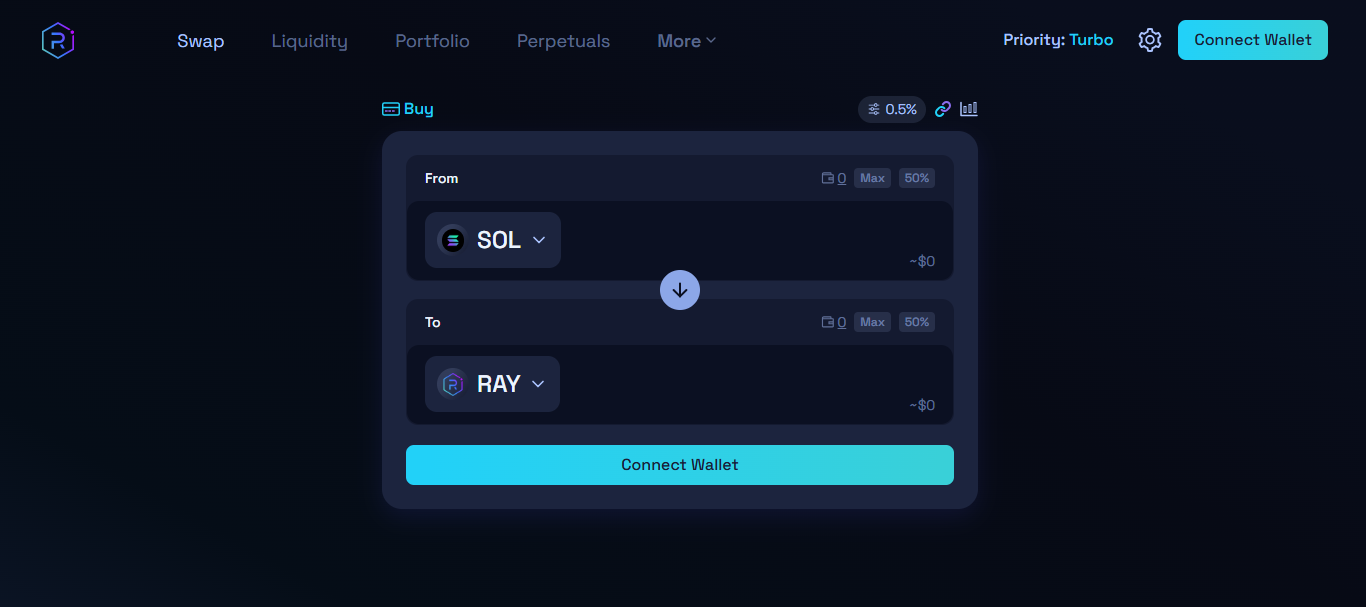Image resolution: width=1366 pixels, height=607 pixels.
Task: Select Max in the From field
Action: click(872, 178)
